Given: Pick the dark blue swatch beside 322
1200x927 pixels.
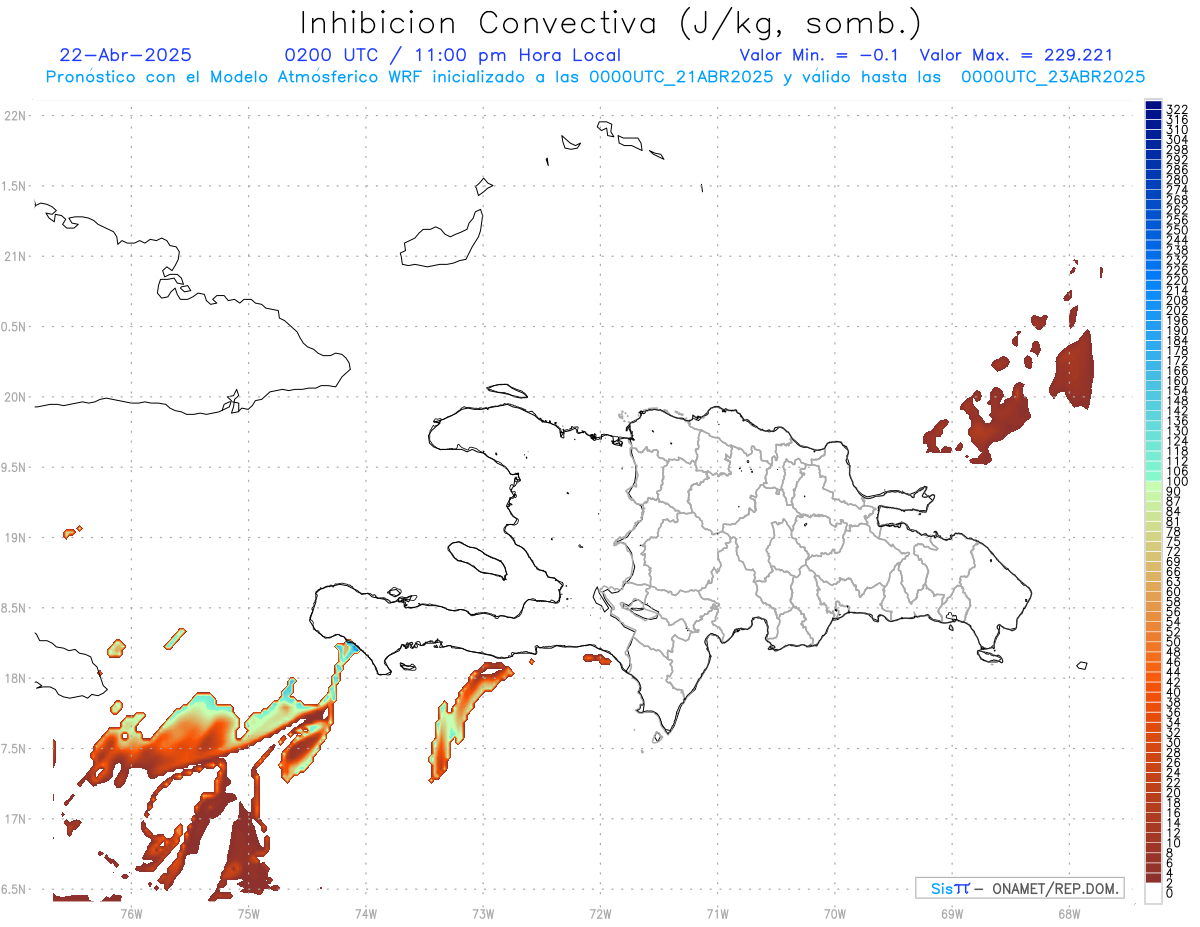Looking at the screenshot, I should [1153, 105].
